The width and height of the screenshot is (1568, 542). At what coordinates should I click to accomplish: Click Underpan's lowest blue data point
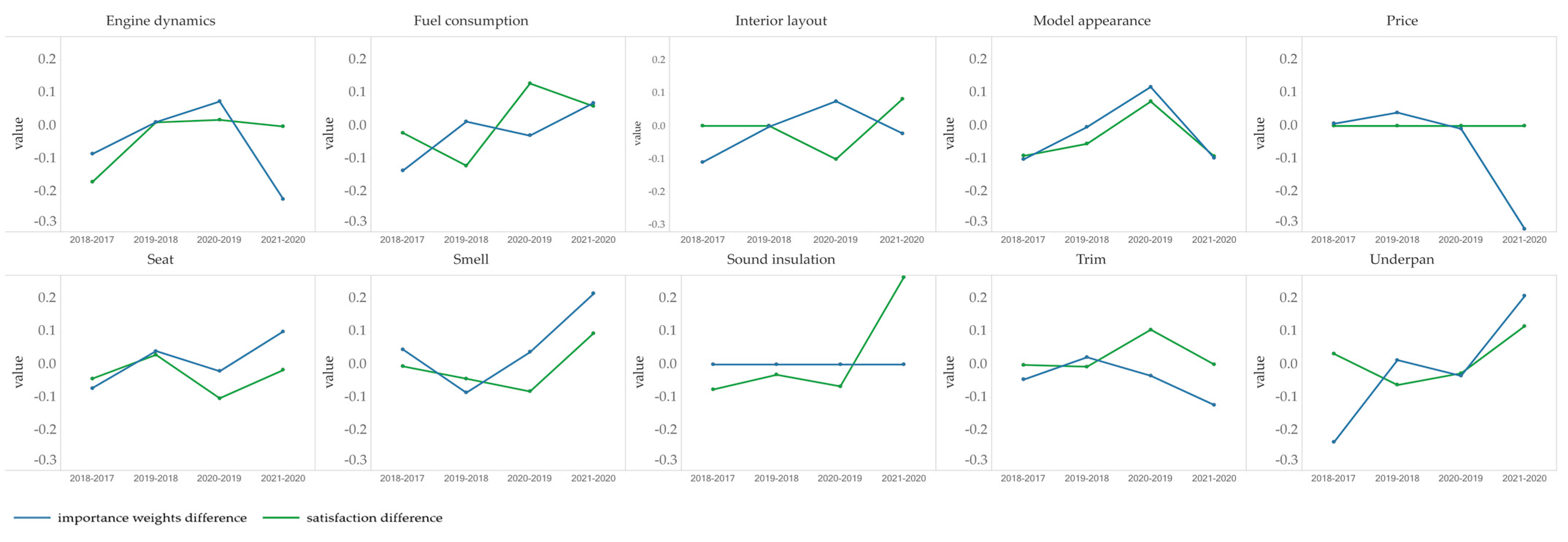1334,442
